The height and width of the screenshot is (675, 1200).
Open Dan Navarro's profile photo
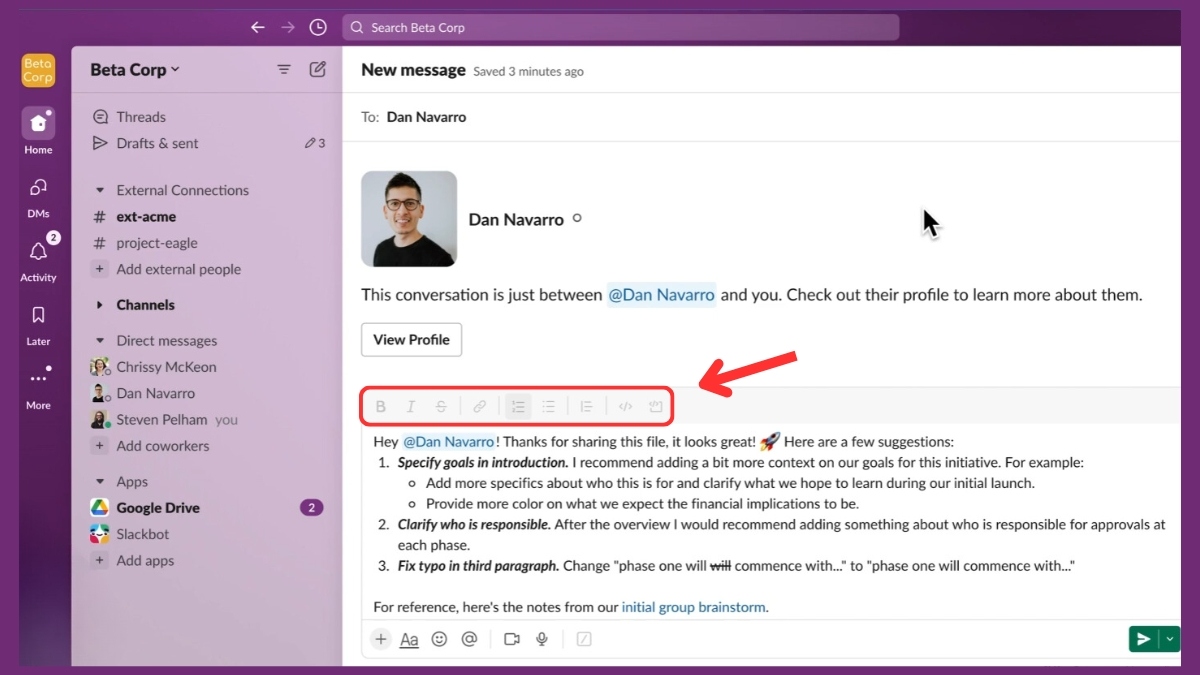(x=409, y=219)
